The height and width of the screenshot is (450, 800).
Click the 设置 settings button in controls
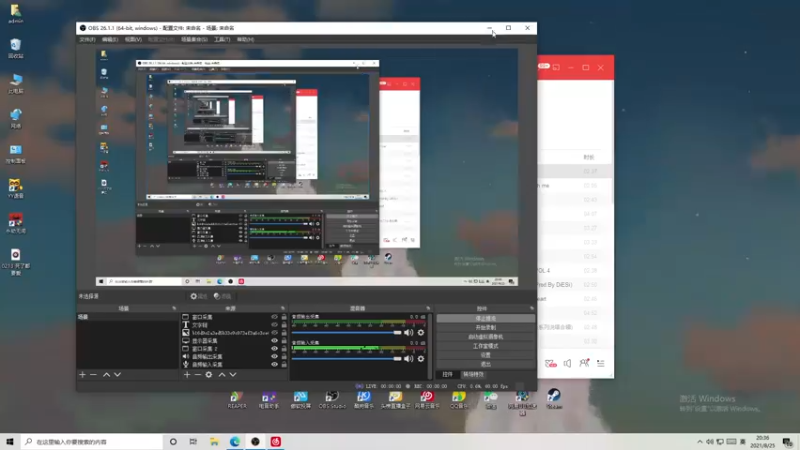(485, 355)
